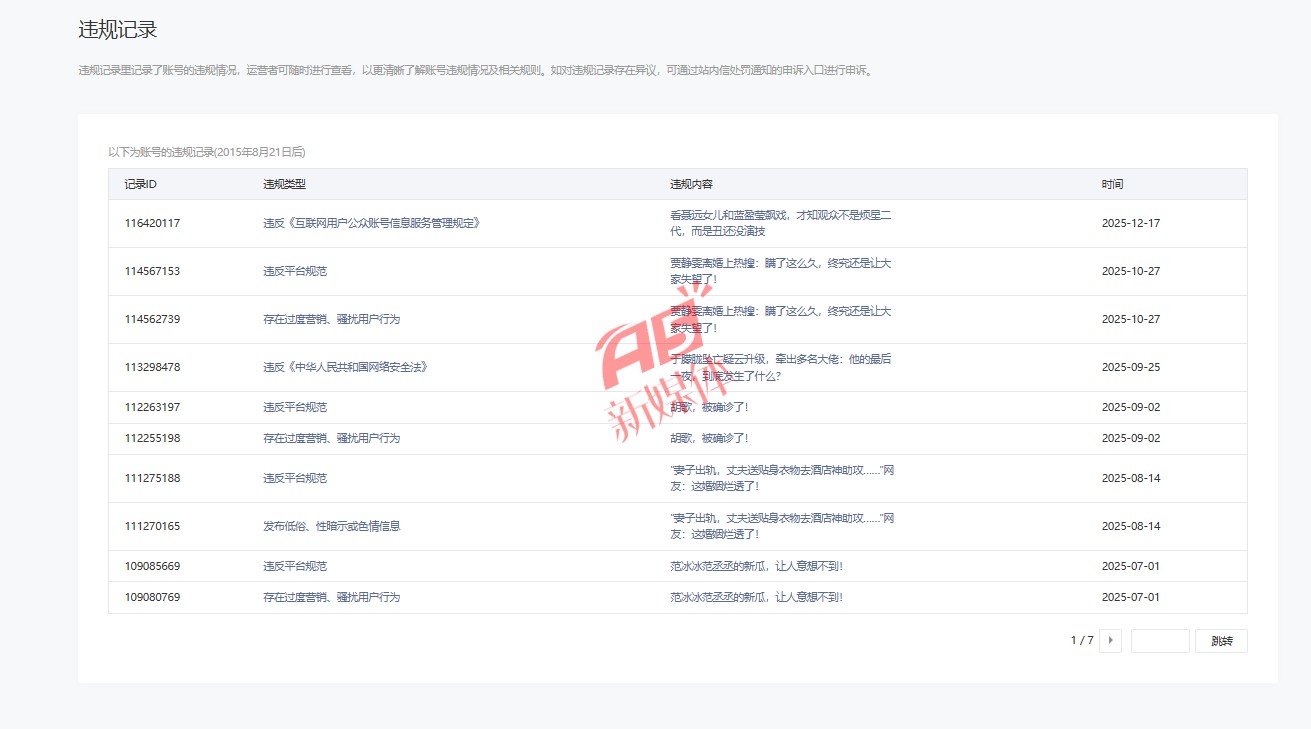Open 范冰冰范丞丞 content in record 109080769

pyautogui.click(x=756, y=597)
